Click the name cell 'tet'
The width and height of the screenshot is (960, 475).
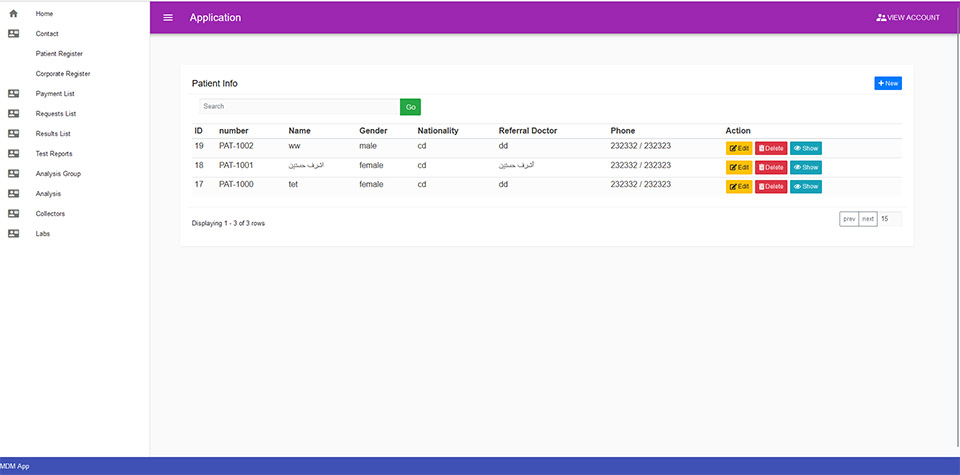(x=293, y=184)
